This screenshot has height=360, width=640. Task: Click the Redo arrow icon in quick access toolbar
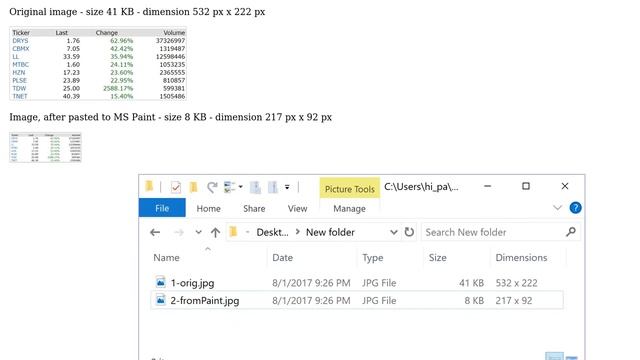point(212,187)
